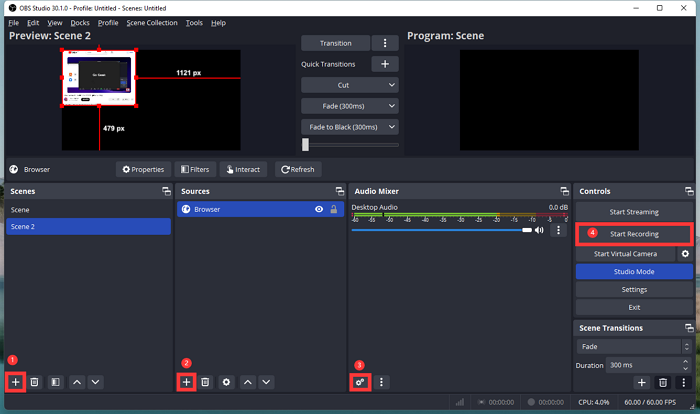Remove selected source trash icon
This screenshot has height=414, width=700.
[x=205, y=382]
